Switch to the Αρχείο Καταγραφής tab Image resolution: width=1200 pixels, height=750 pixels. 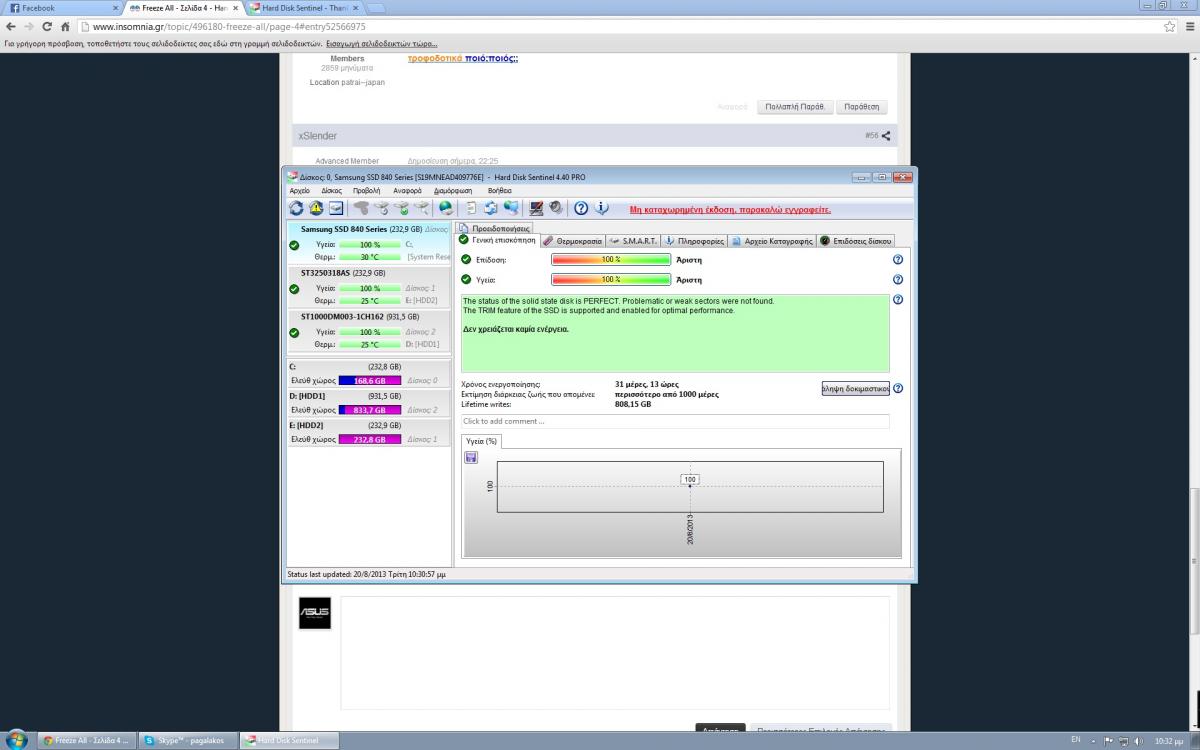pyautogui.click(x=772, y=241)
